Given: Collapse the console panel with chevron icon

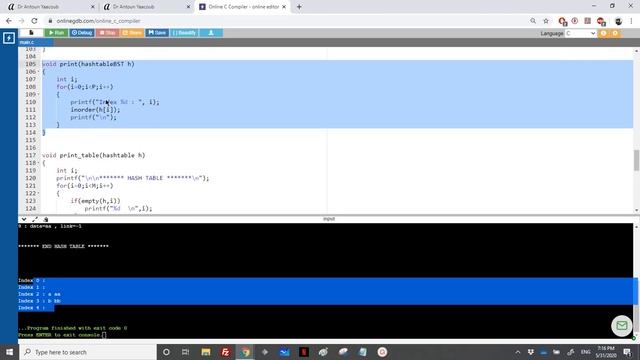Looking at the screenshot, I should click(x=24, y=219).
